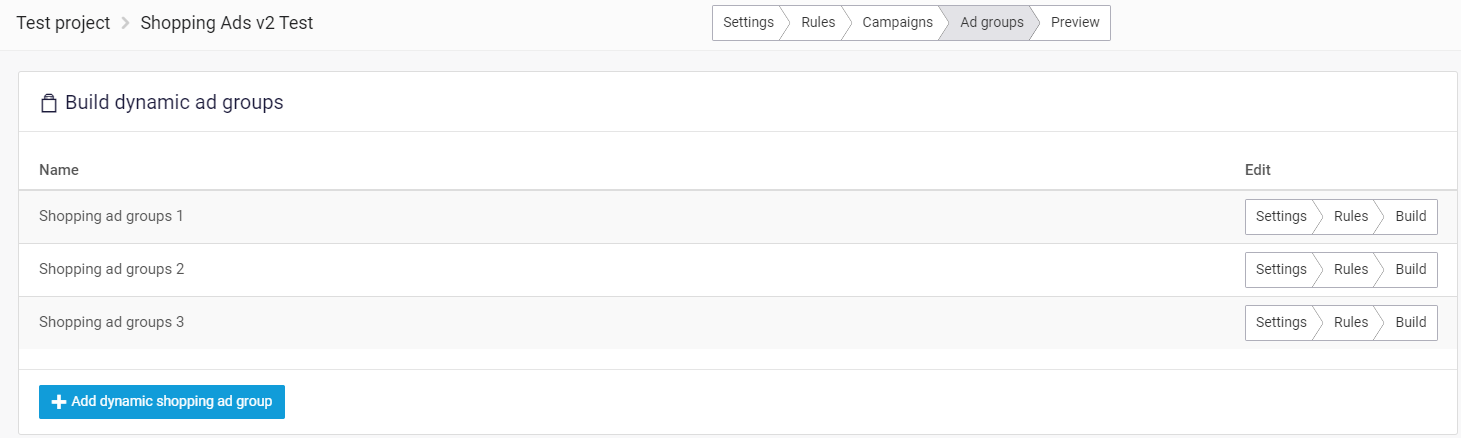Click Add dynamic shopping ad group button

pos(162,402)
